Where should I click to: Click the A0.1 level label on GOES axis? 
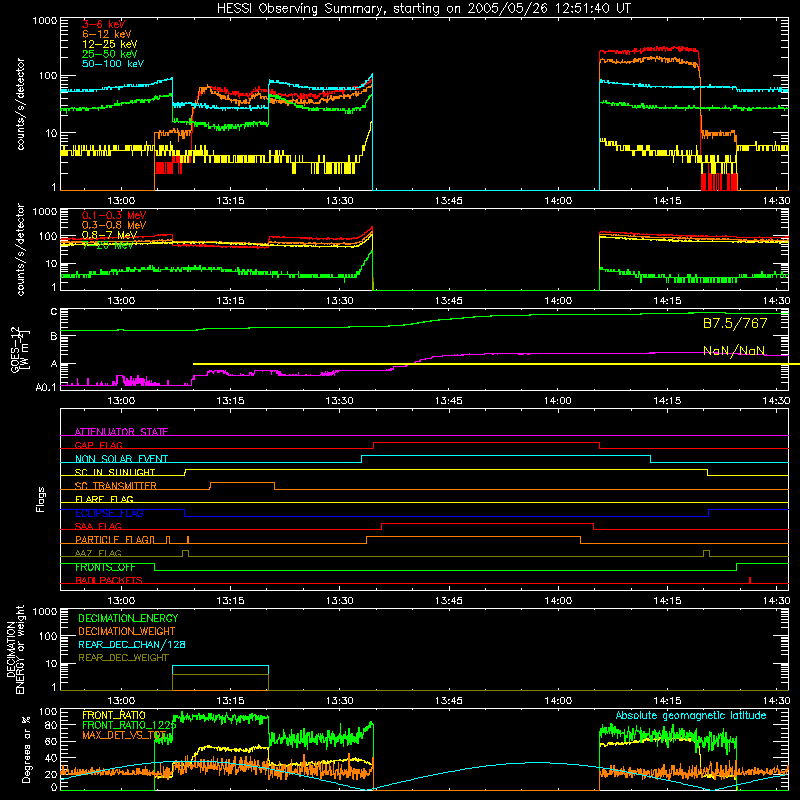click(x=46, y=388)
